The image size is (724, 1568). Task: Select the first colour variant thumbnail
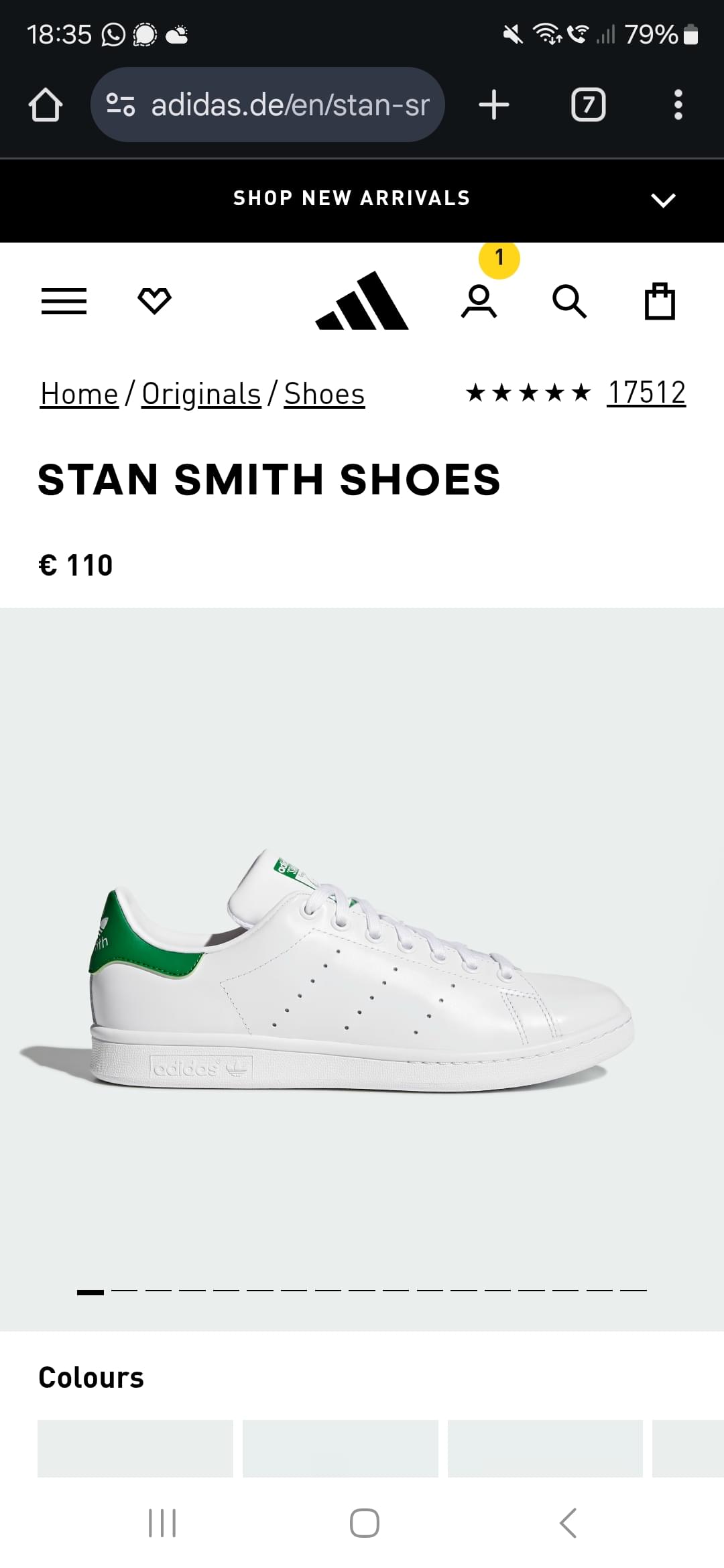click(135, 1447)
